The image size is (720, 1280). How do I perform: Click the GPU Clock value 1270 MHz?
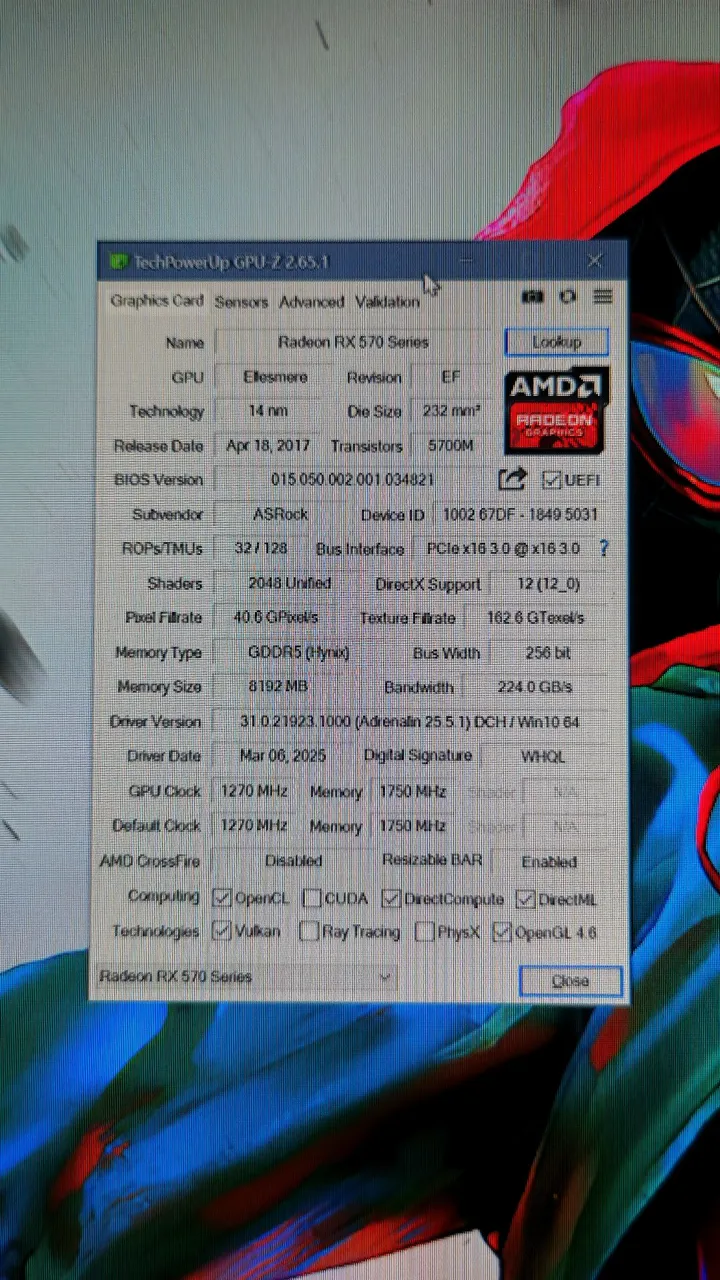click(x=253, y=791)
